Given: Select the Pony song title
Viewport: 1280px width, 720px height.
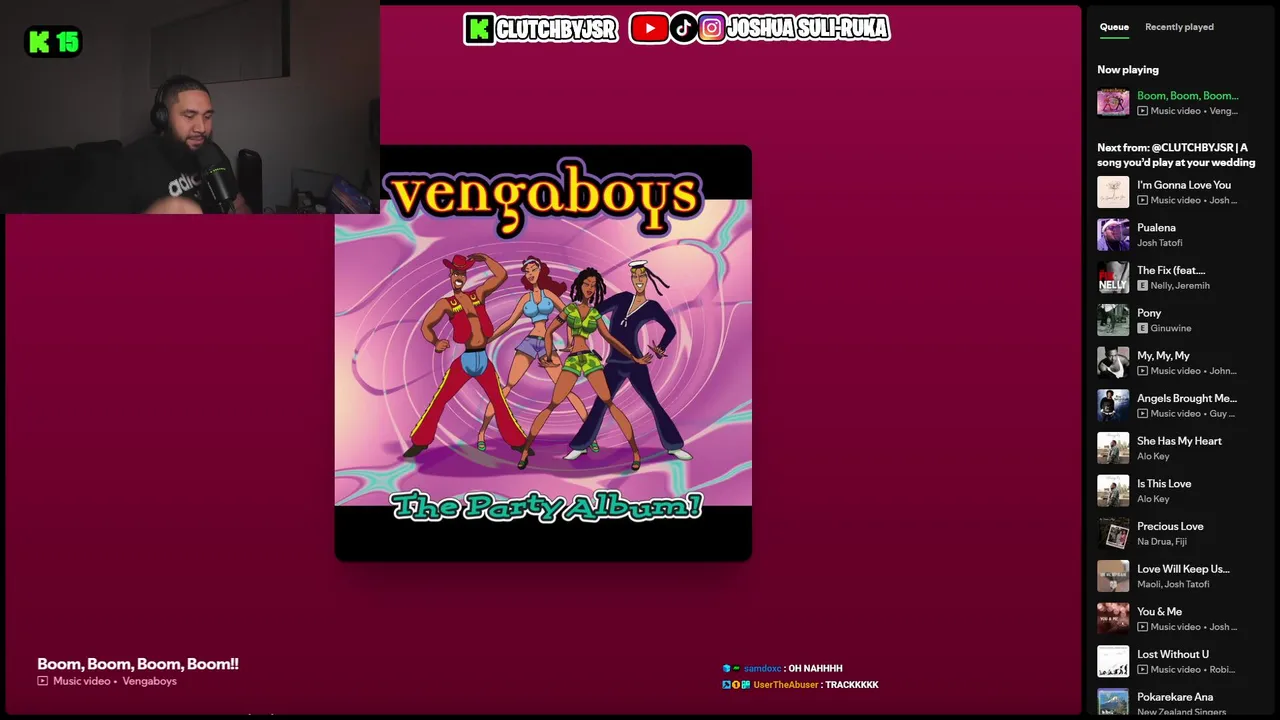Looking at the screenshot, I should (1149, 313).
